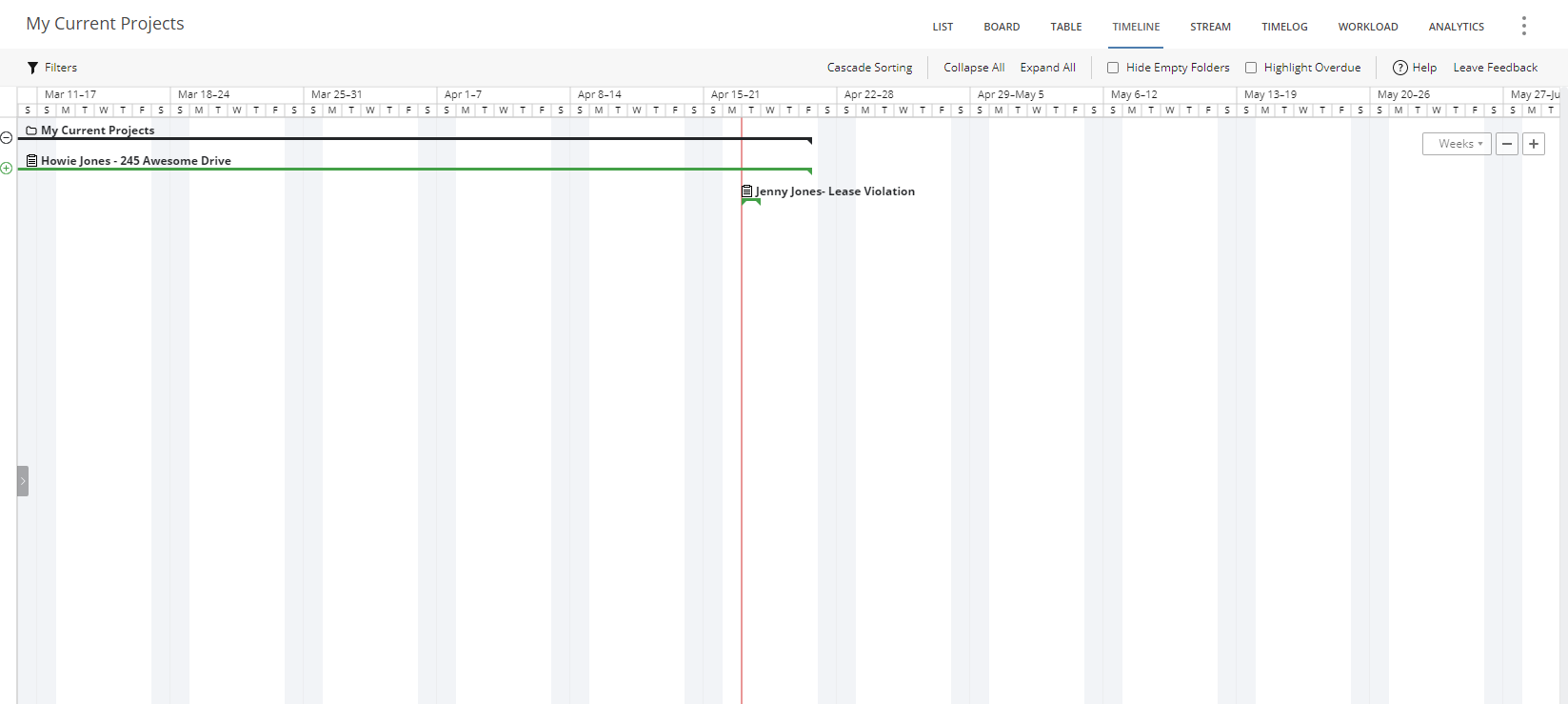Enable the Hide Empty Folders checkbox
This screenshot has height=704, width=1568.
click(1113, 68)
